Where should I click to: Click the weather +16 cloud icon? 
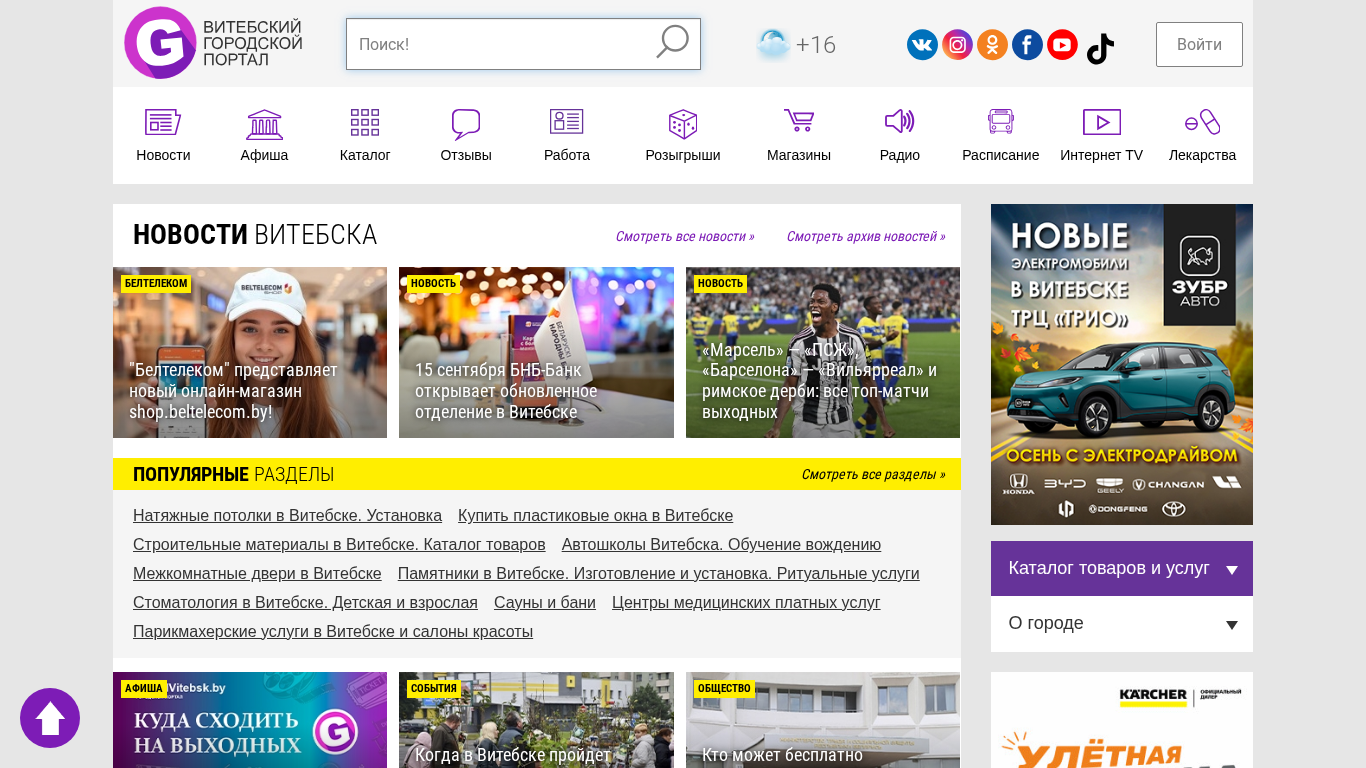(773, 44)
